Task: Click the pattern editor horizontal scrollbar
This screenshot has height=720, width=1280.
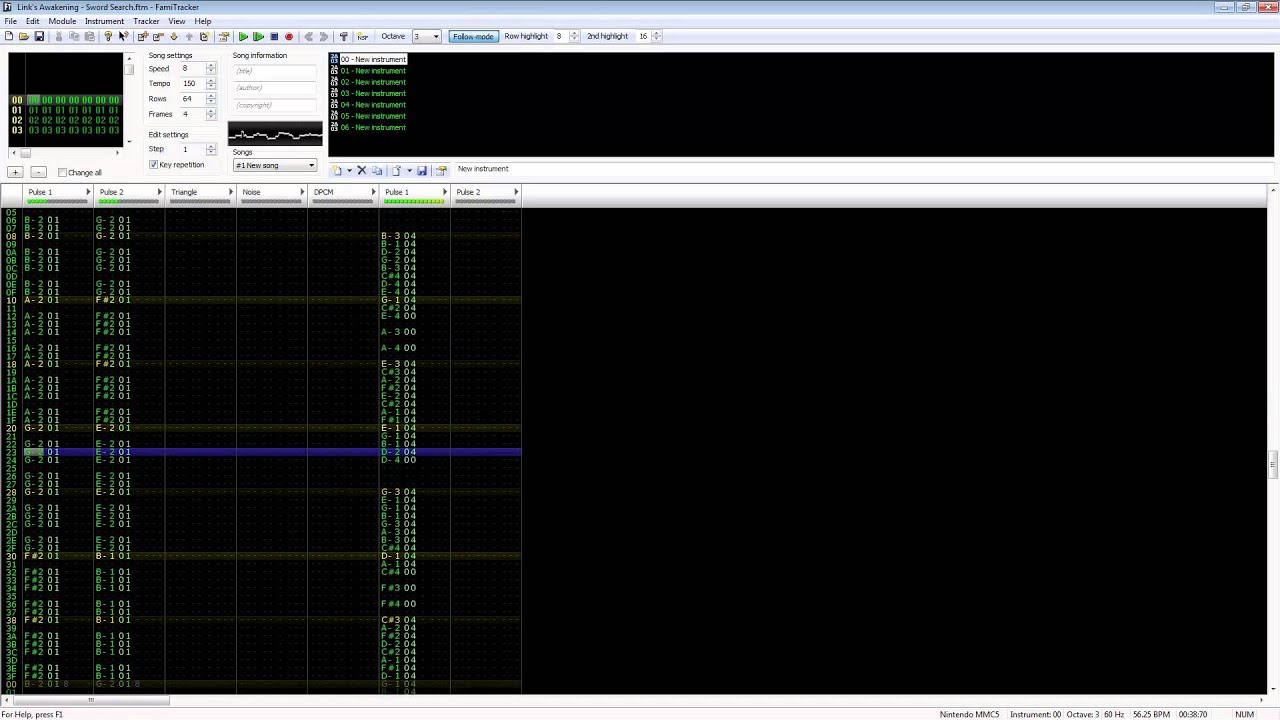Action: (634, 700)
